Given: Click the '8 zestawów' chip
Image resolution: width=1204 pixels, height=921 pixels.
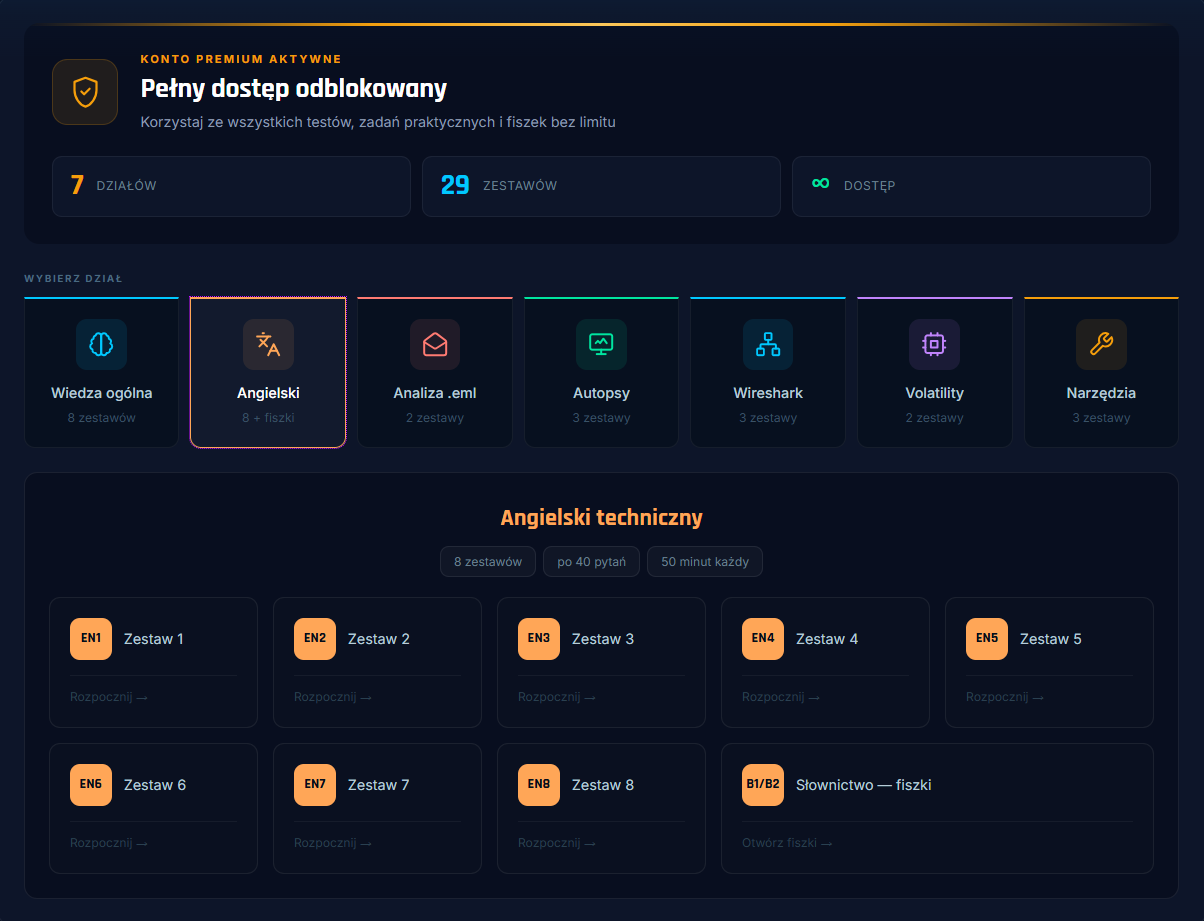Looking at the screenshot, I should [488, 562].
